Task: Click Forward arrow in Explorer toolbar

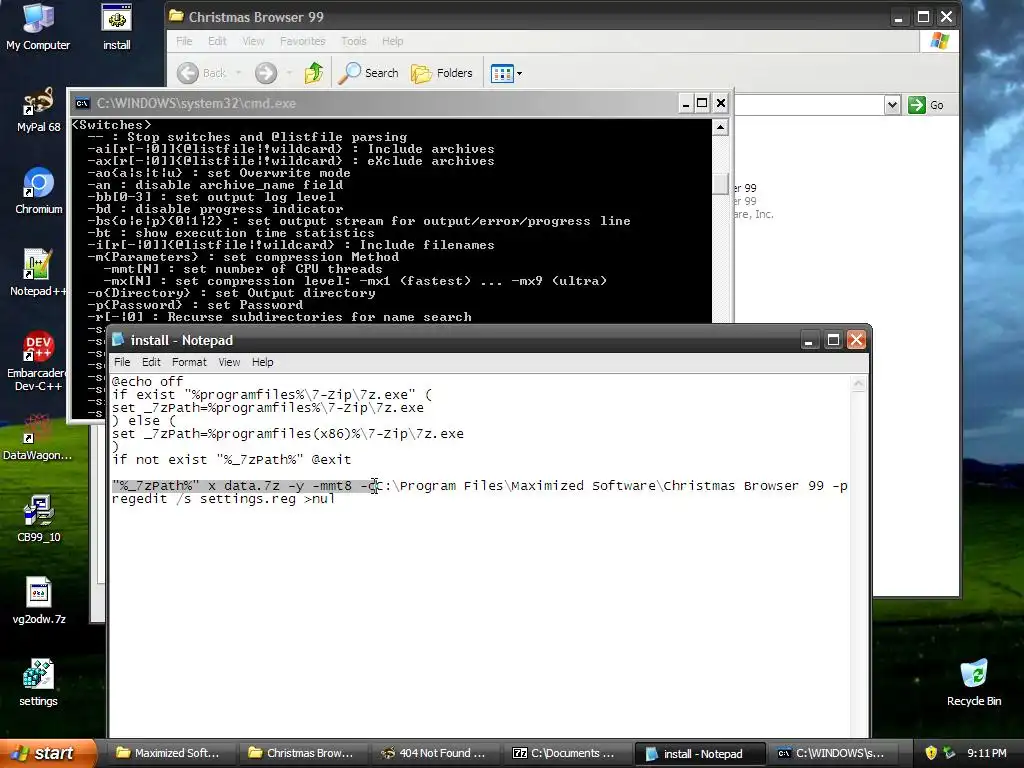Action: (x=266, y=73)
